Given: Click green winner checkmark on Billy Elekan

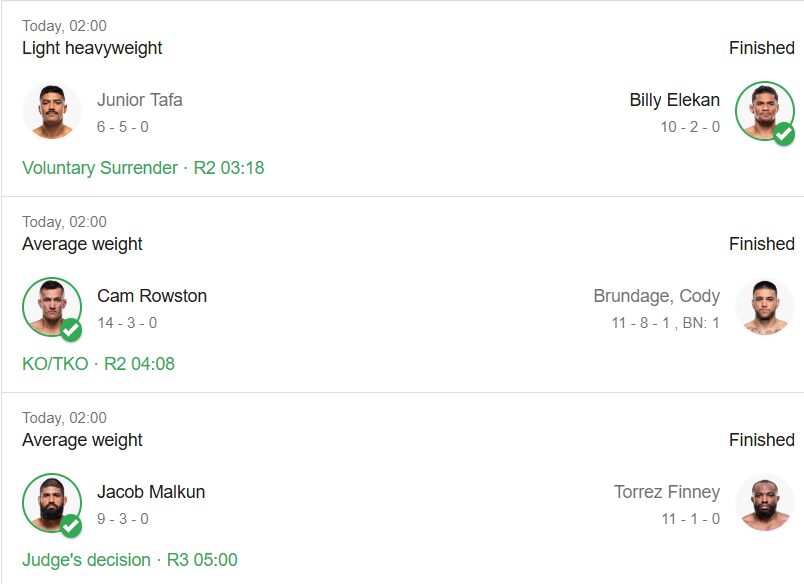Looking at the screenshot, I should click(783, 134).
